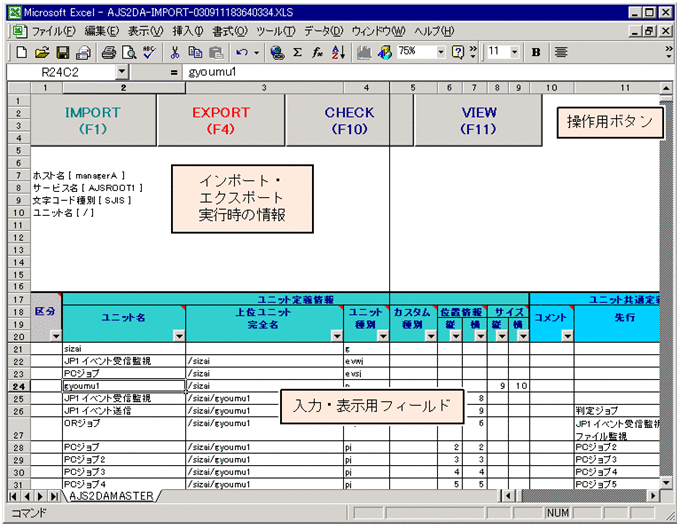Open the 挿入(I) menu
Viewport: 680px width, 527px height.
188,31
